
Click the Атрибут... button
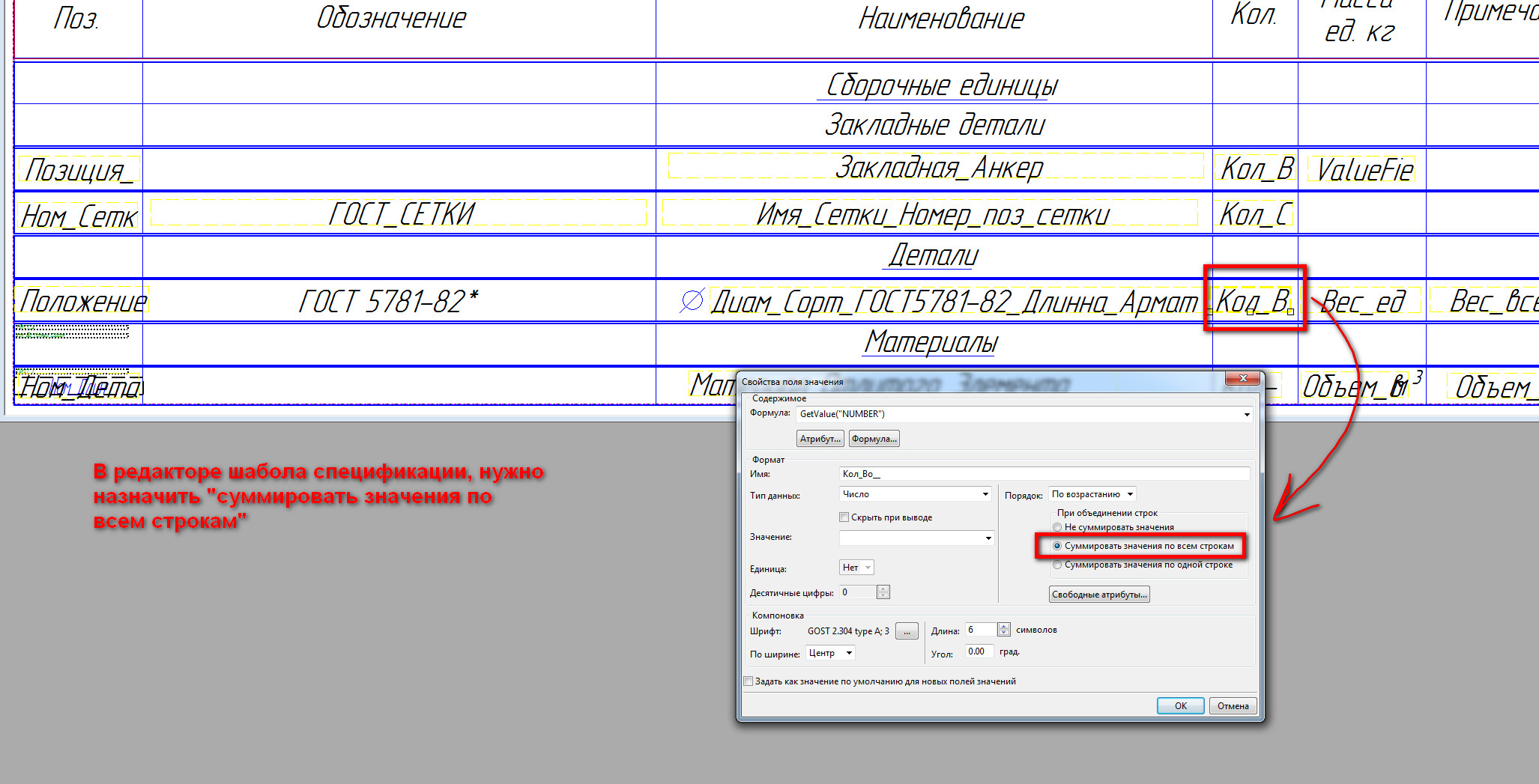click(820, 439)
